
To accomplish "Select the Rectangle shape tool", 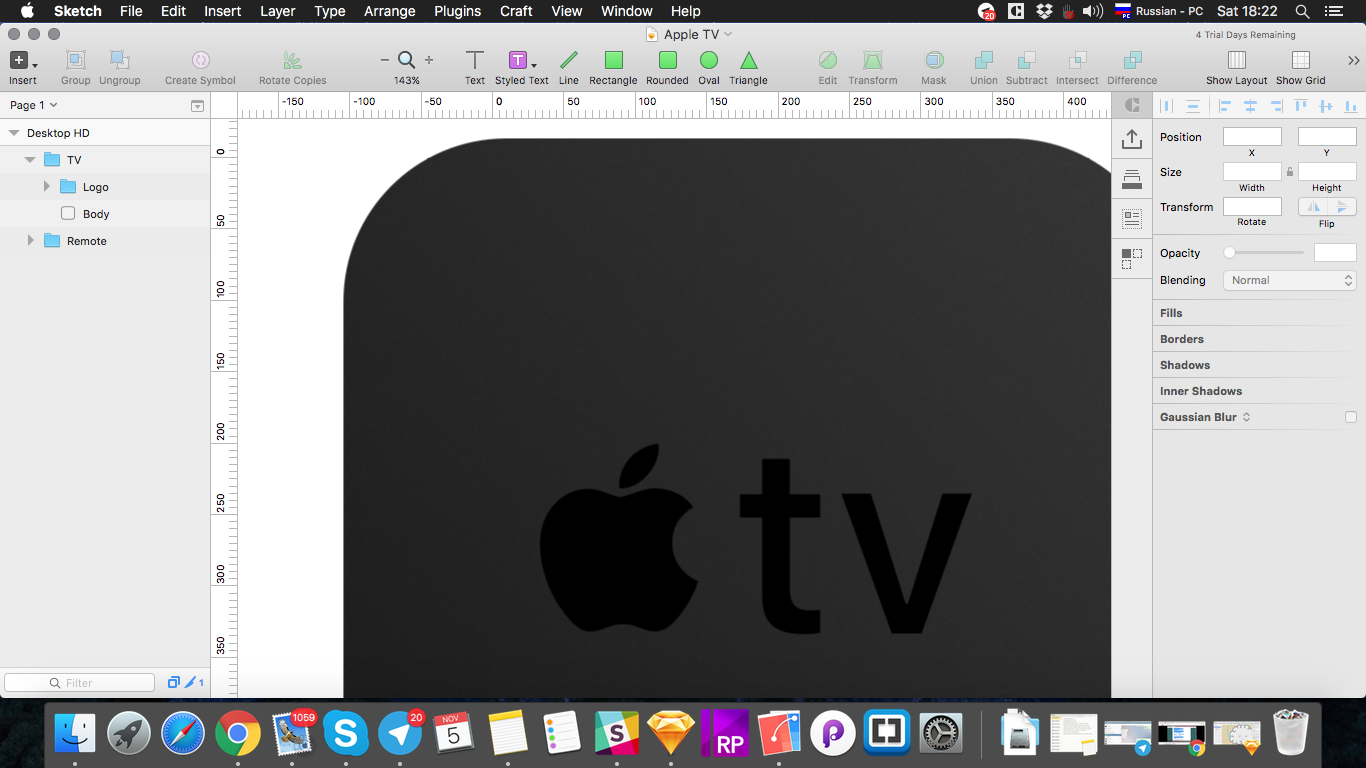I will pos(613,61).
